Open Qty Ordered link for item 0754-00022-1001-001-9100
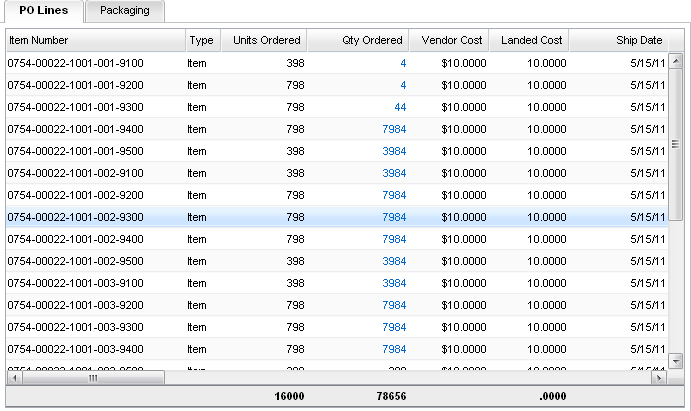 403,62
